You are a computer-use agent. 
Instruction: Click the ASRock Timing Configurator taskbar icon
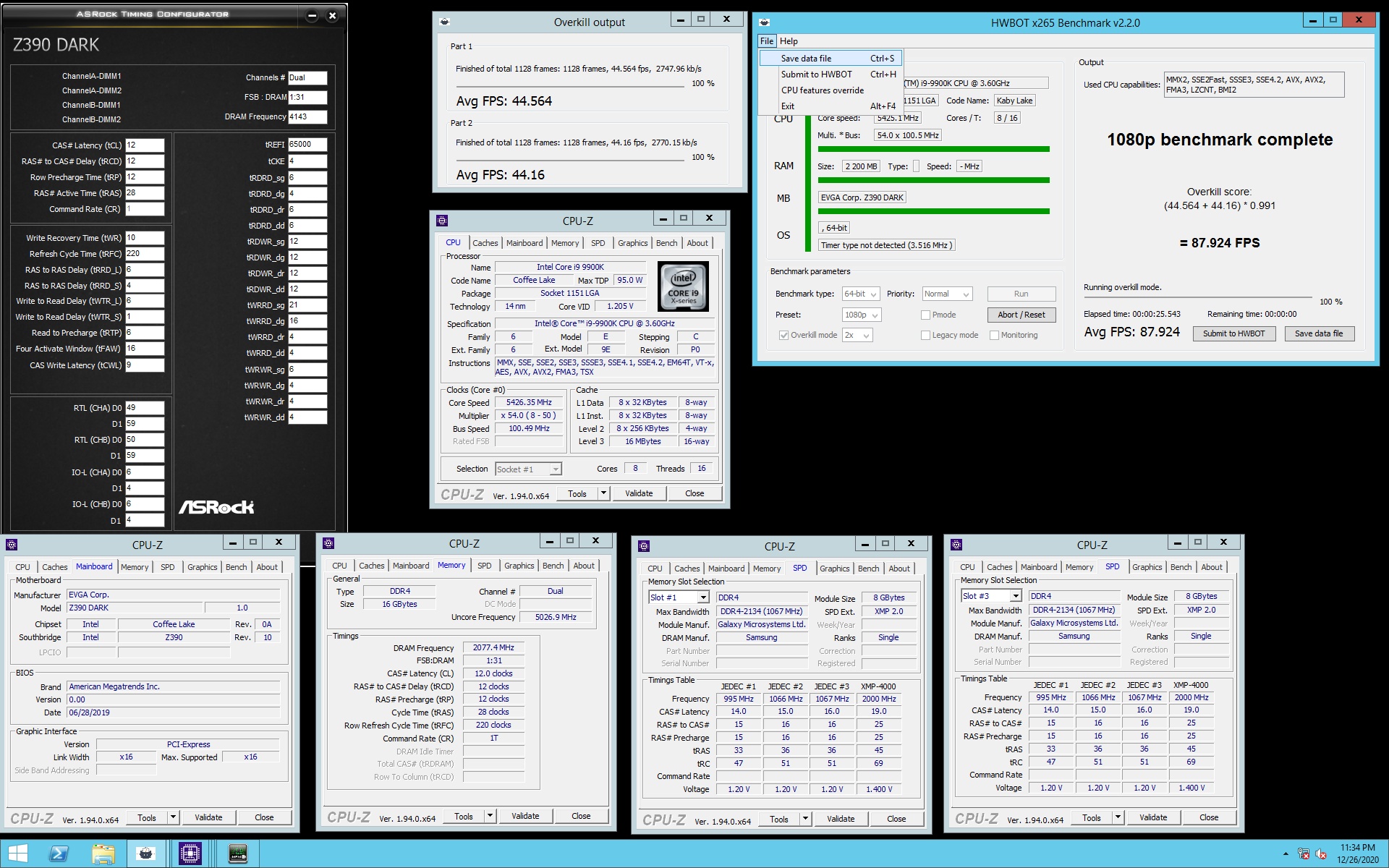pyautogui.click(x=238, y=854)
